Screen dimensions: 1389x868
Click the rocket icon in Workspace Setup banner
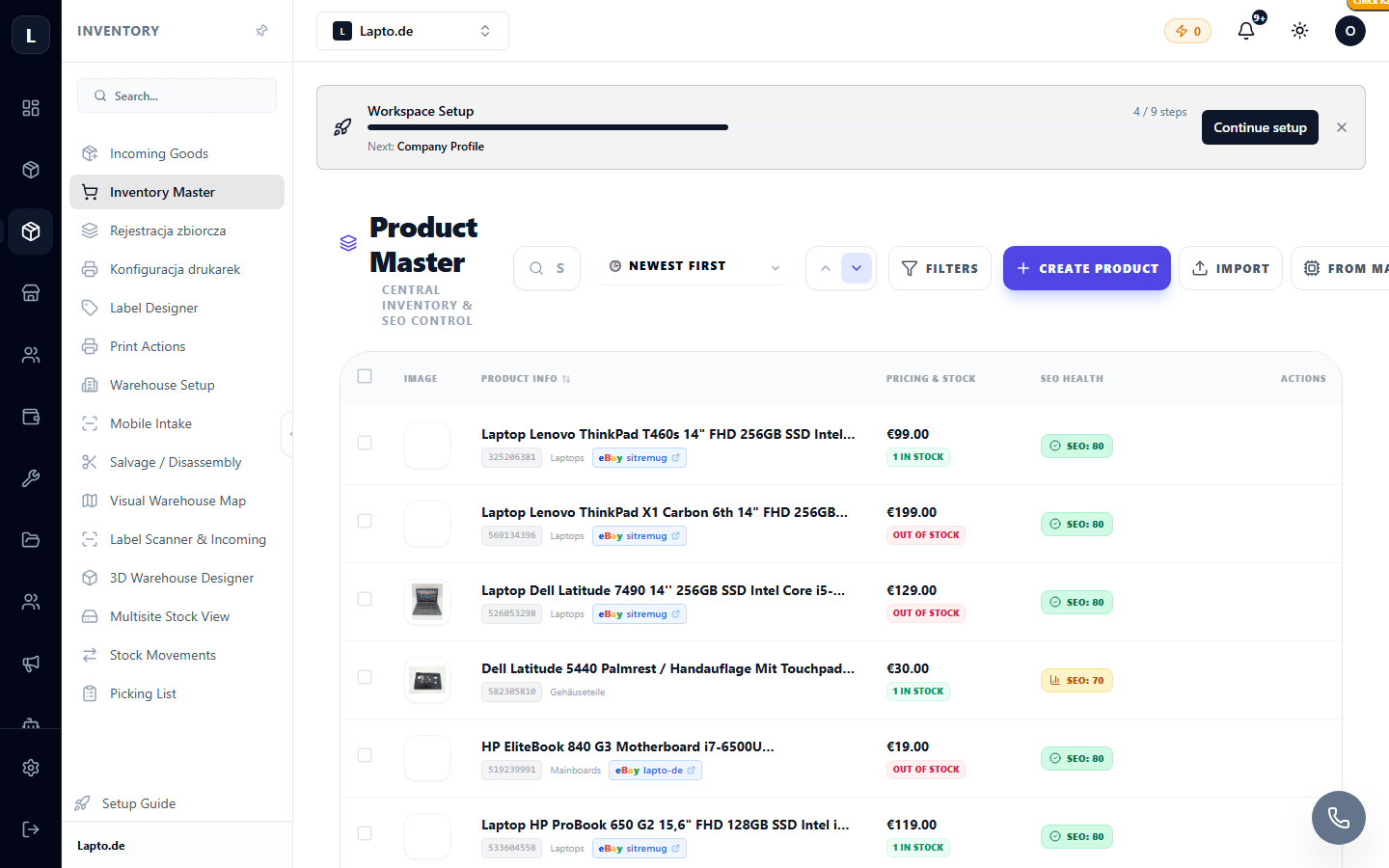(x=342, y=127)
